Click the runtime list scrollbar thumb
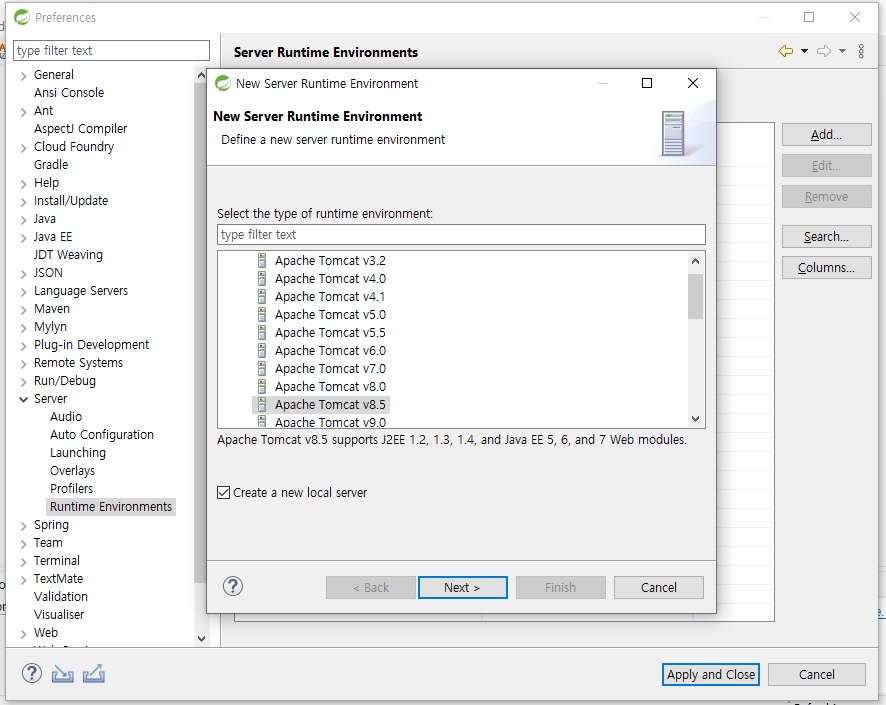 pos(695,296)
